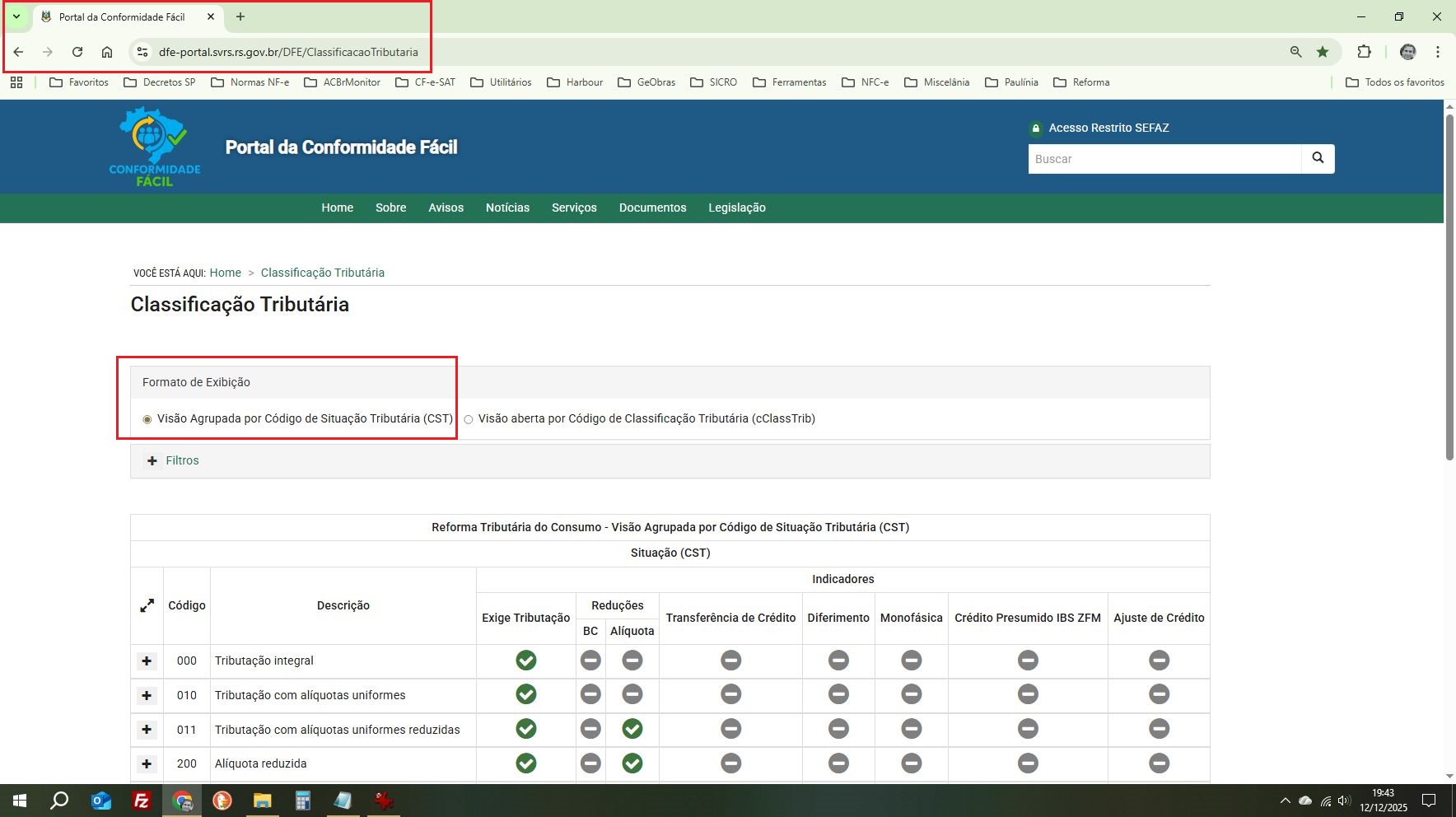Bookmark page using the star icon
The width and height of the screenshot is (1456, 817).
1323,52
